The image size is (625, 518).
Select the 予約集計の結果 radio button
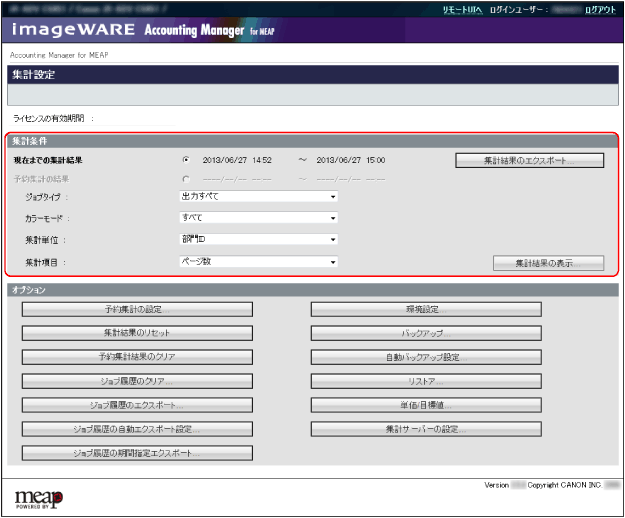click(x=186, y=179)
